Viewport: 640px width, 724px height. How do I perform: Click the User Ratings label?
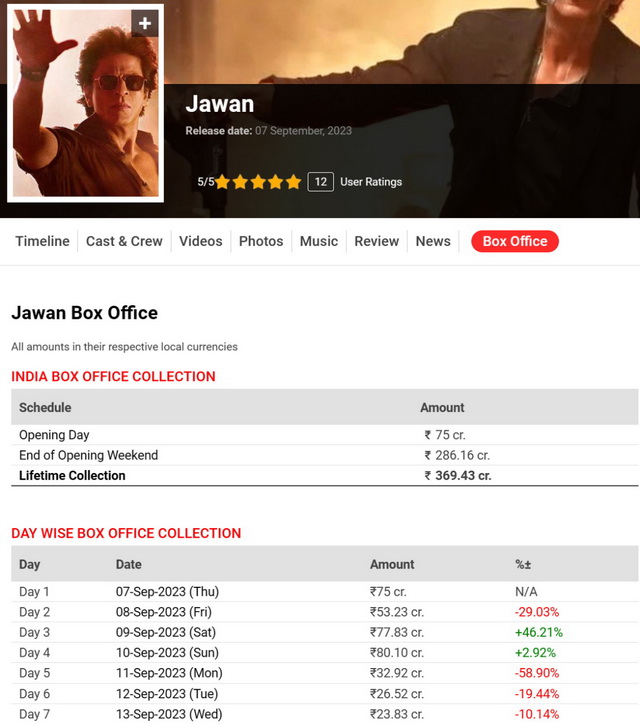(x=371, y=182)
